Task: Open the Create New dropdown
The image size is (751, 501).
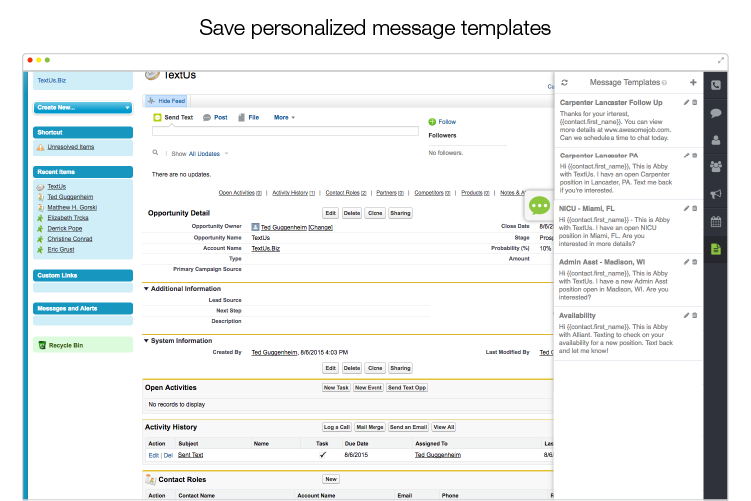Action: (x=83, y=107)
